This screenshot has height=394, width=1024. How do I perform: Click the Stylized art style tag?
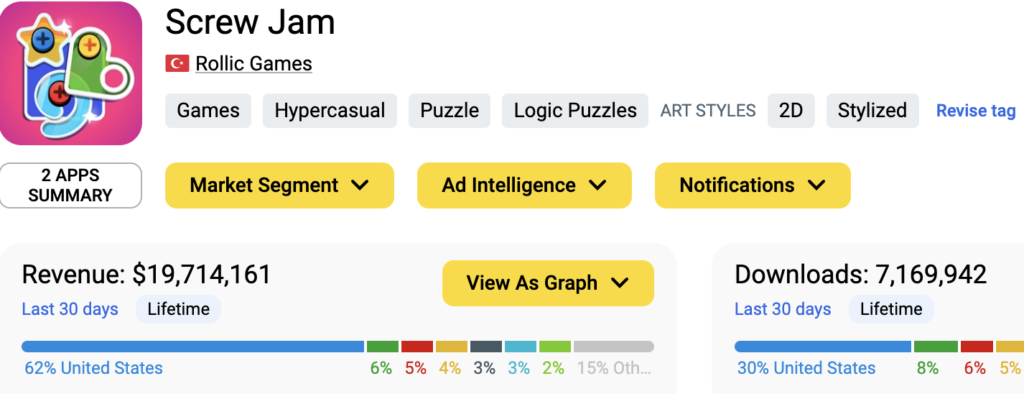872,110
